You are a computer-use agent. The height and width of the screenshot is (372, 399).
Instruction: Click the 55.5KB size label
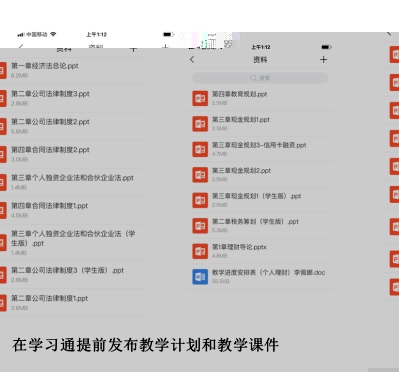pos(221,281)
